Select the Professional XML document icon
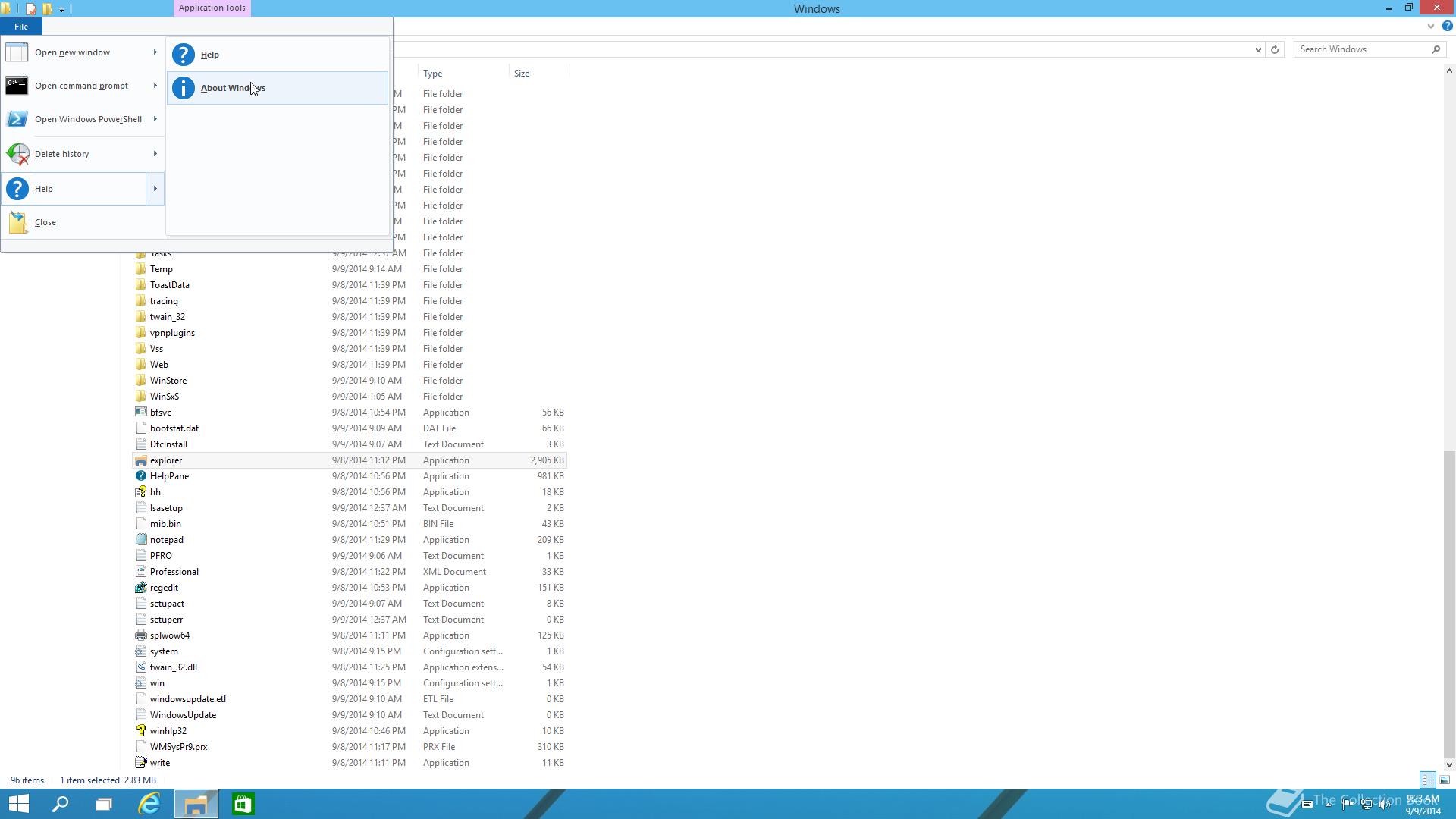The width and height of the screenshot is (1456, 819). 140,572
